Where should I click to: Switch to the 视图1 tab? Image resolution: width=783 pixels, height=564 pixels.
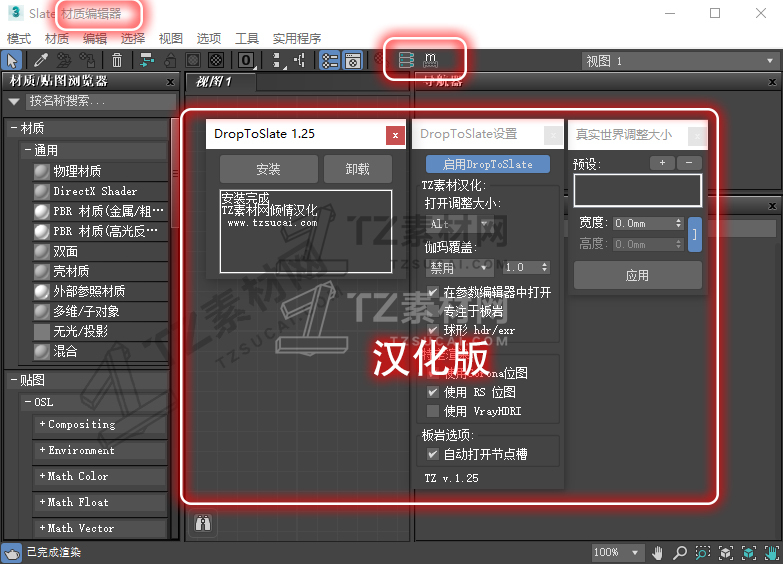tap(220, 81)
